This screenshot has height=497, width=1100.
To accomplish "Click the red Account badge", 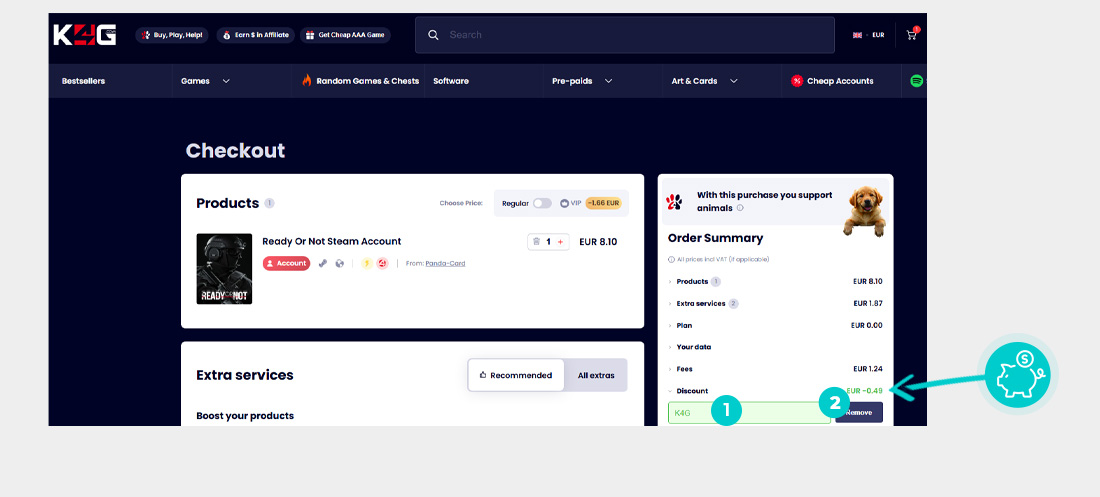I will click(x=286, y=263).
